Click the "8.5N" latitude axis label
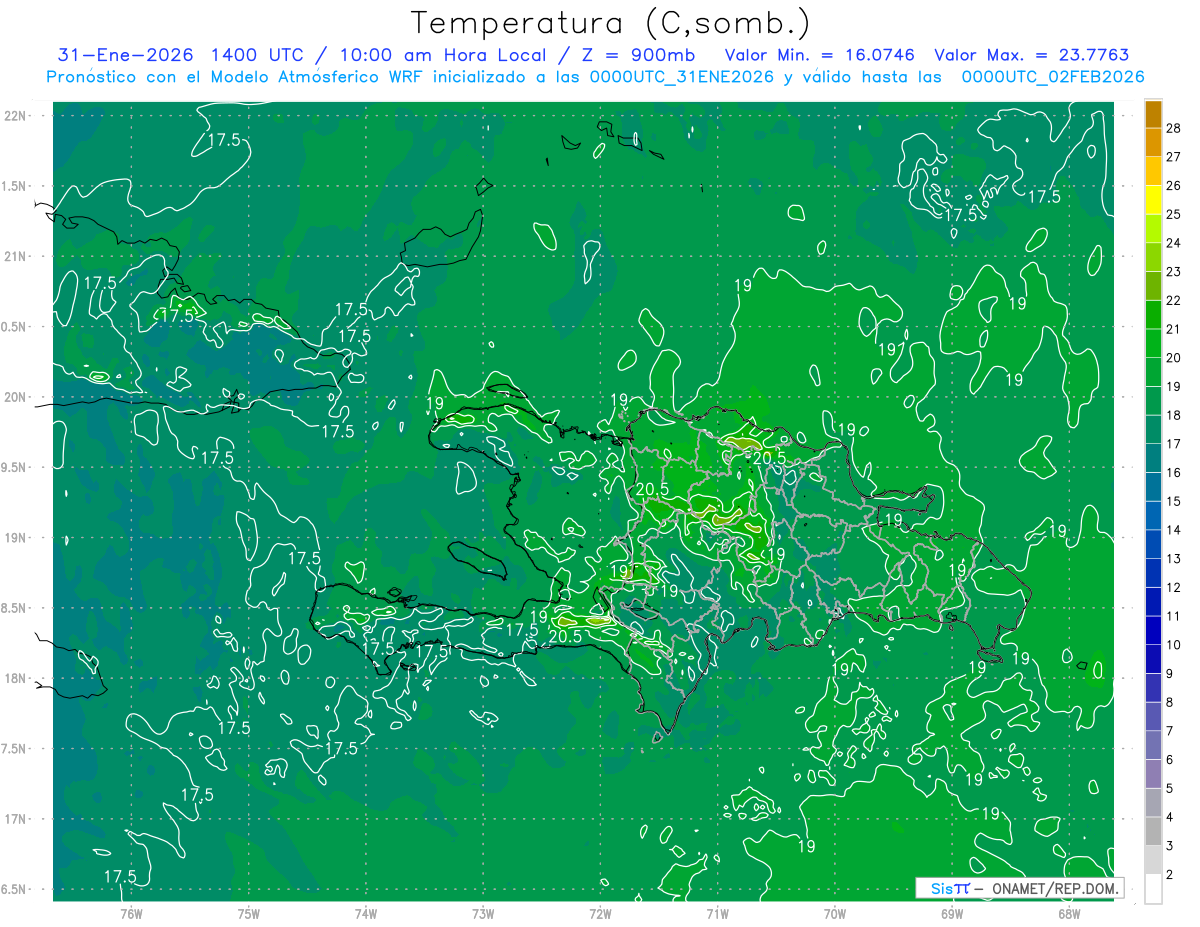Image resolution: width=1200 pixels, height=927 pixels. click(16, 608)
